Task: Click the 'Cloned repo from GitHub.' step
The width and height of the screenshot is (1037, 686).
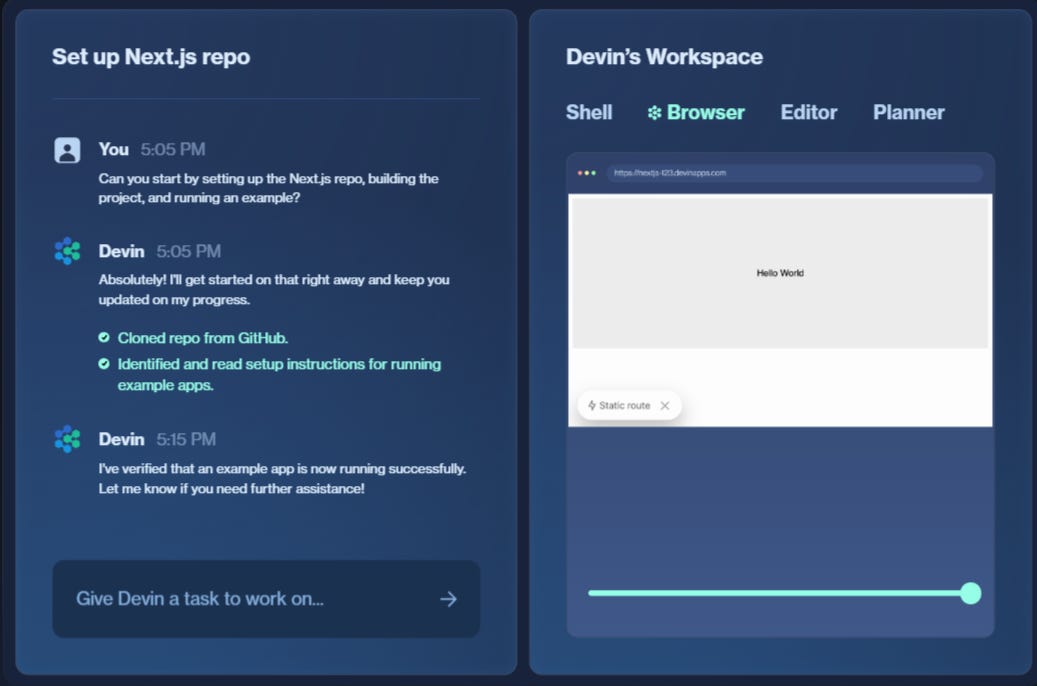Action: tap(202, 338)
